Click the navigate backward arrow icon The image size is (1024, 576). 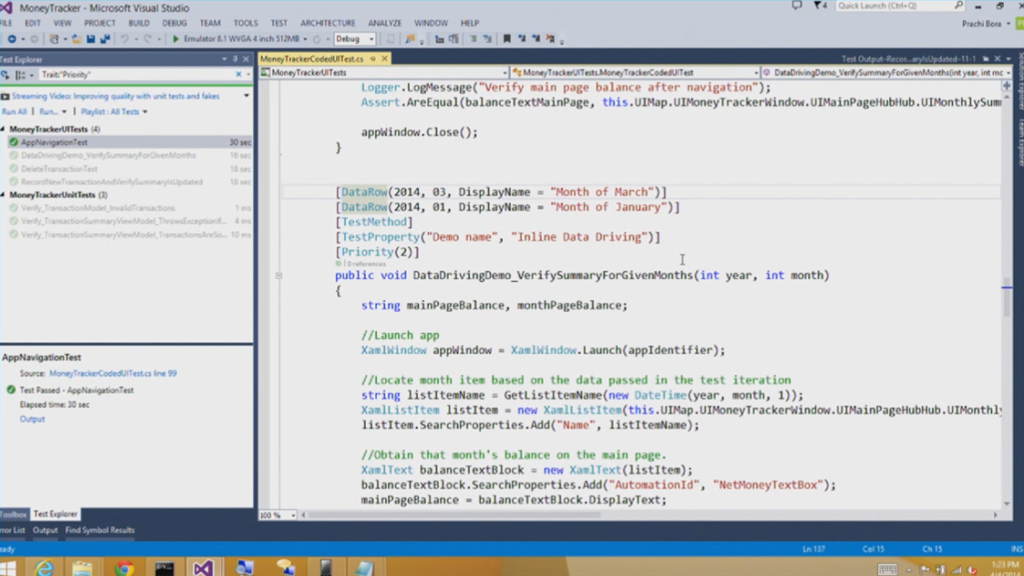pyautogui.click(x=12, y=39)
